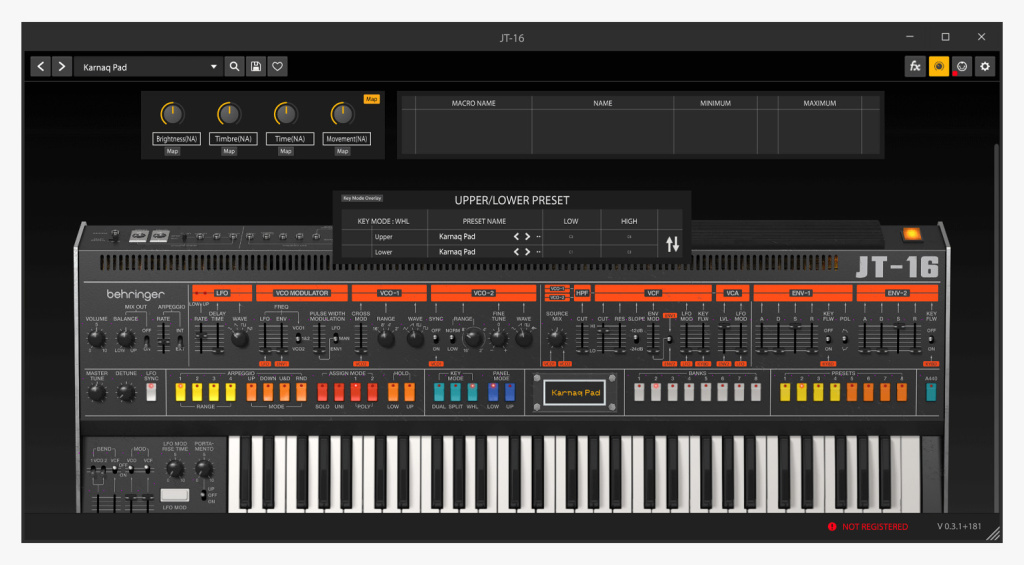The height and width of the screenshot is (565, 1024).
Task: Click the large white LFO MOD button
Action: point(174,494)
